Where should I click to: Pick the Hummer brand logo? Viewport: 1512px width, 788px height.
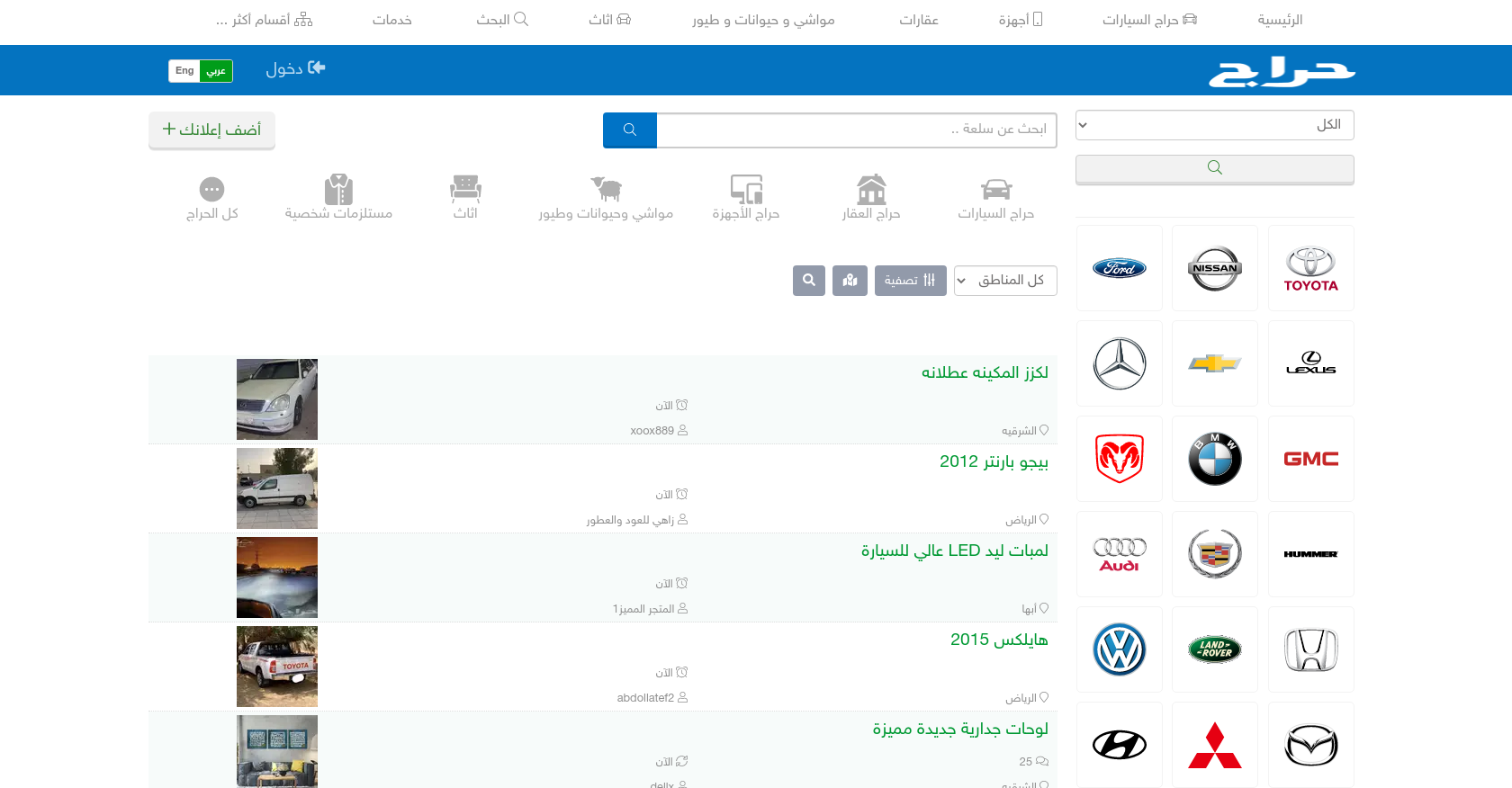[1310, 554]
